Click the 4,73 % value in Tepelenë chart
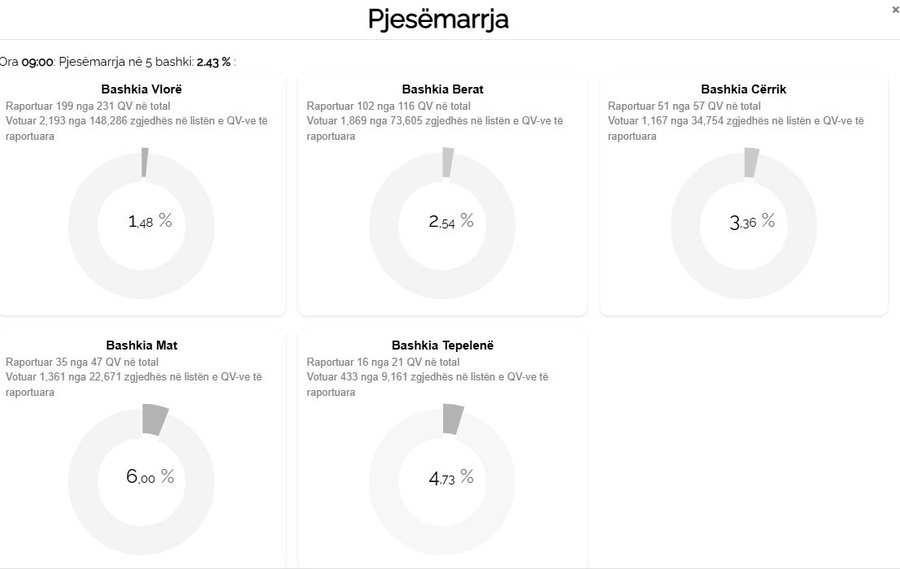The height and width of the screenshot is (569, 900). coord(451,477)
